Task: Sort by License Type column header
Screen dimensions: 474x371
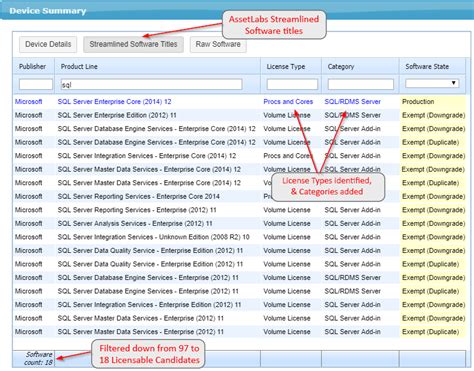Action: click(x=286, y=66)
